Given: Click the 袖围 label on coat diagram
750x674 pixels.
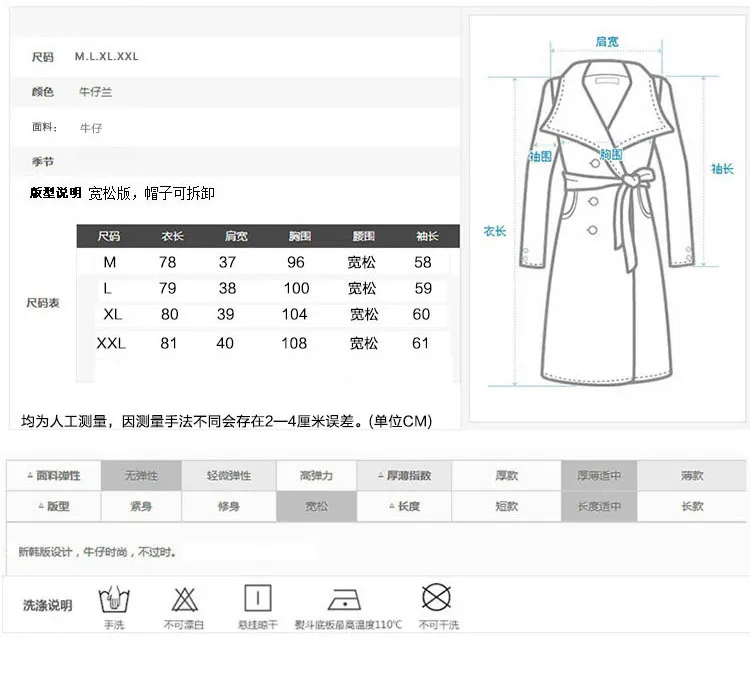Looking at the screenshot, I should (540, 156).
